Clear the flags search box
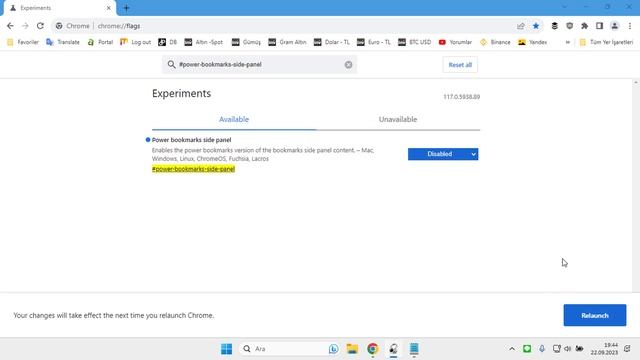The height and width of the screenshot is (360, 640). pyautogui.click(x=348, y=64)
